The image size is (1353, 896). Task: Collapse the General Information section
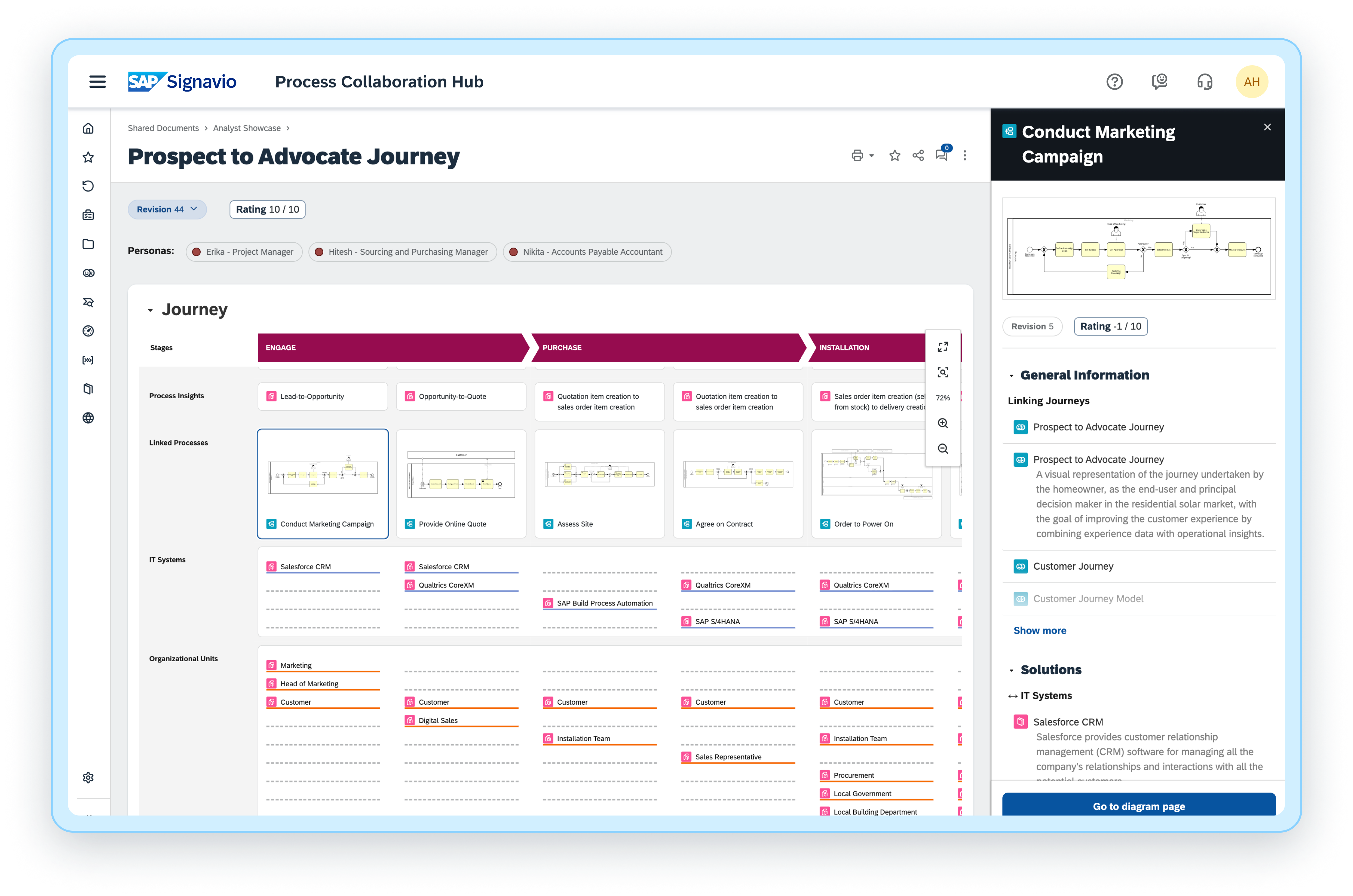point(1012,375)
